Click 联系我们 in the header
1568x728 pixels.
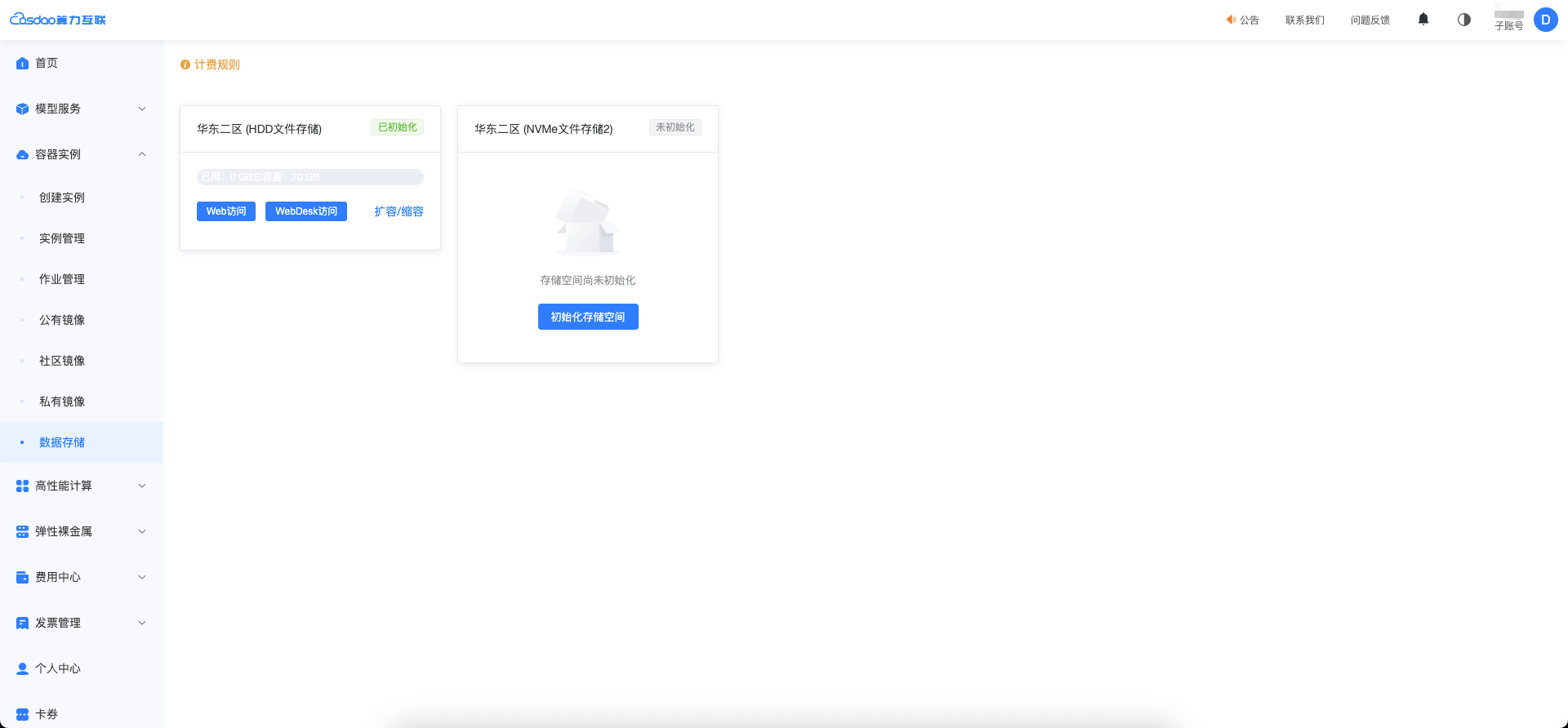(1305, 20)
